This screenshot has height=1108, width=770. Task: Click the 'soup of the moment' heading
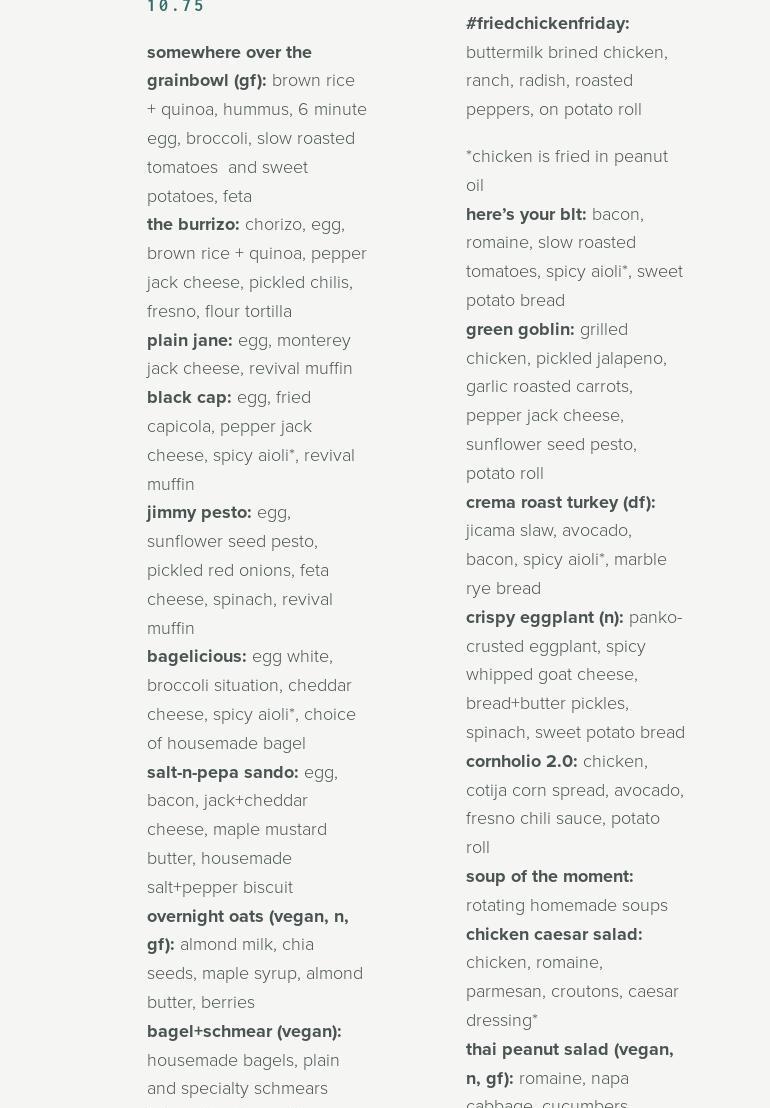(x=550, y=876)
